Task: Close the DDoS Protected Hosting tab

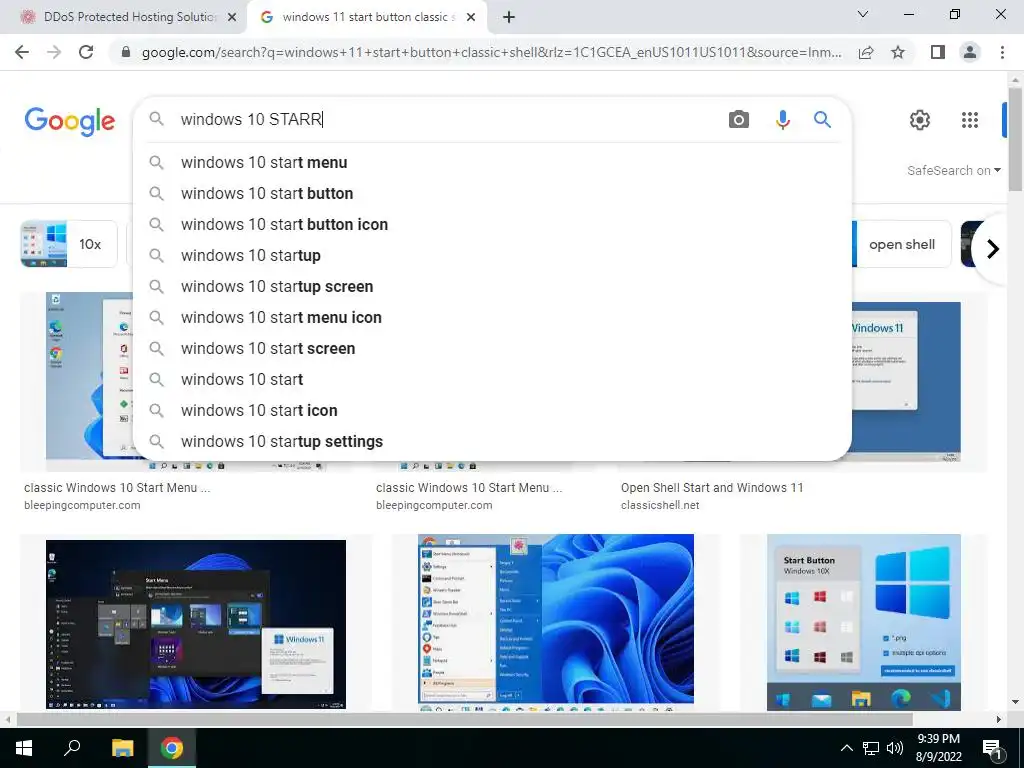Action: click(x=232, y=18)
